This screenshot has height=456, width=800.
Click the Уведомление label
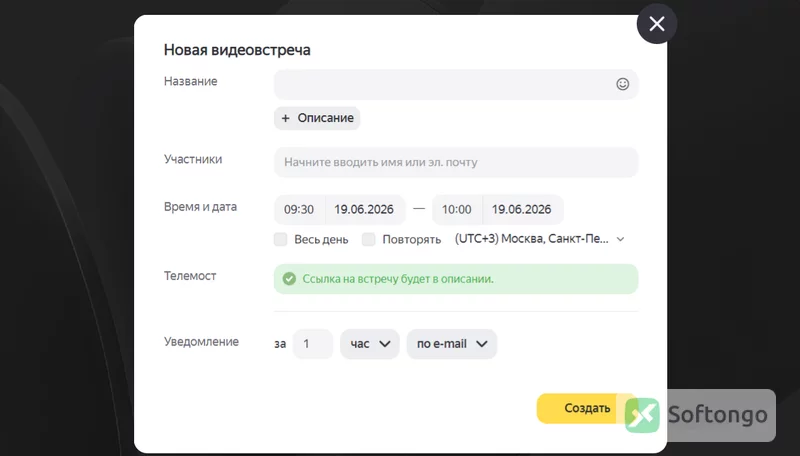[x=201, y=341]
